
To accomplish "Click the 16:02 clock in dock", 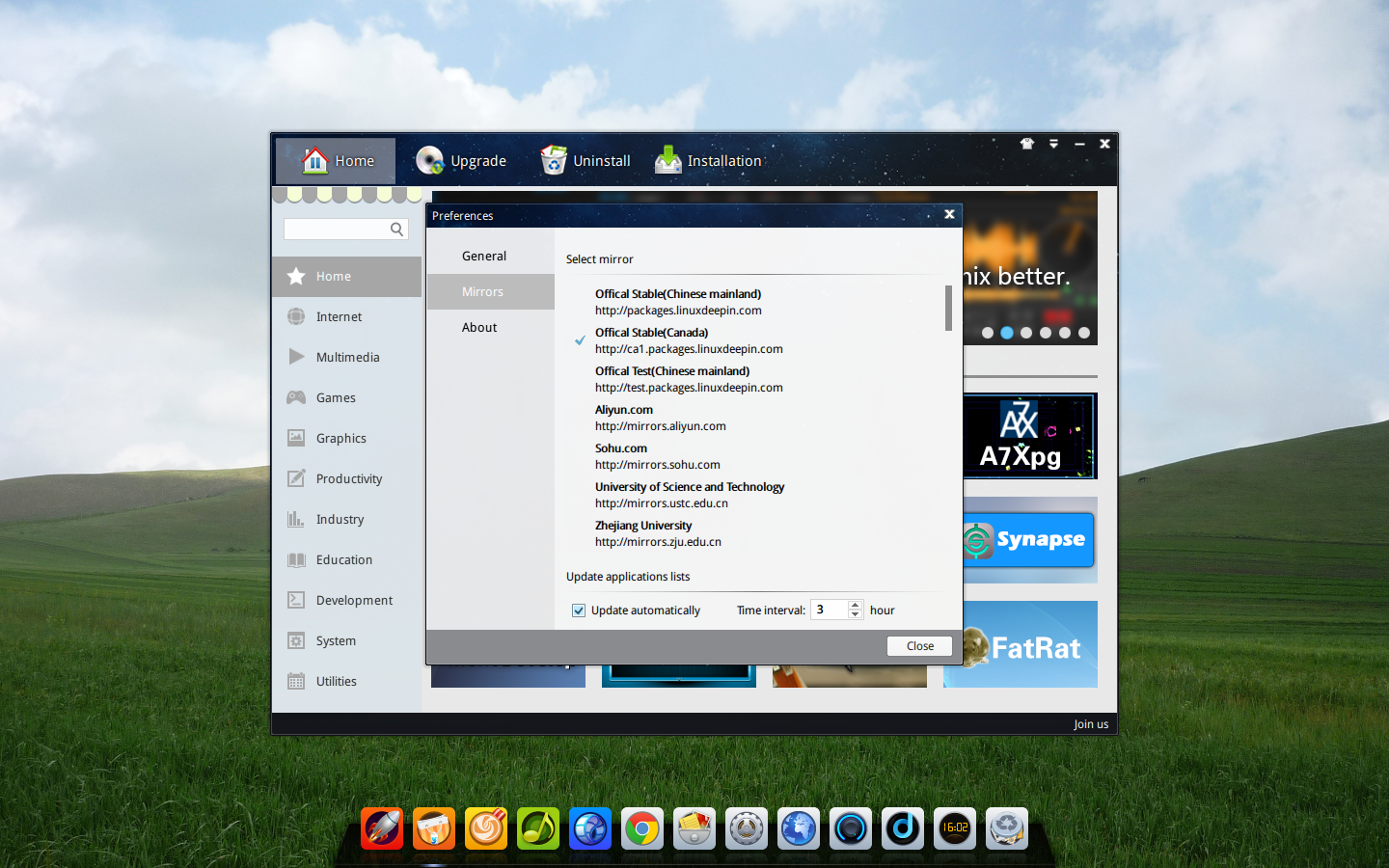I will [955, 828].
